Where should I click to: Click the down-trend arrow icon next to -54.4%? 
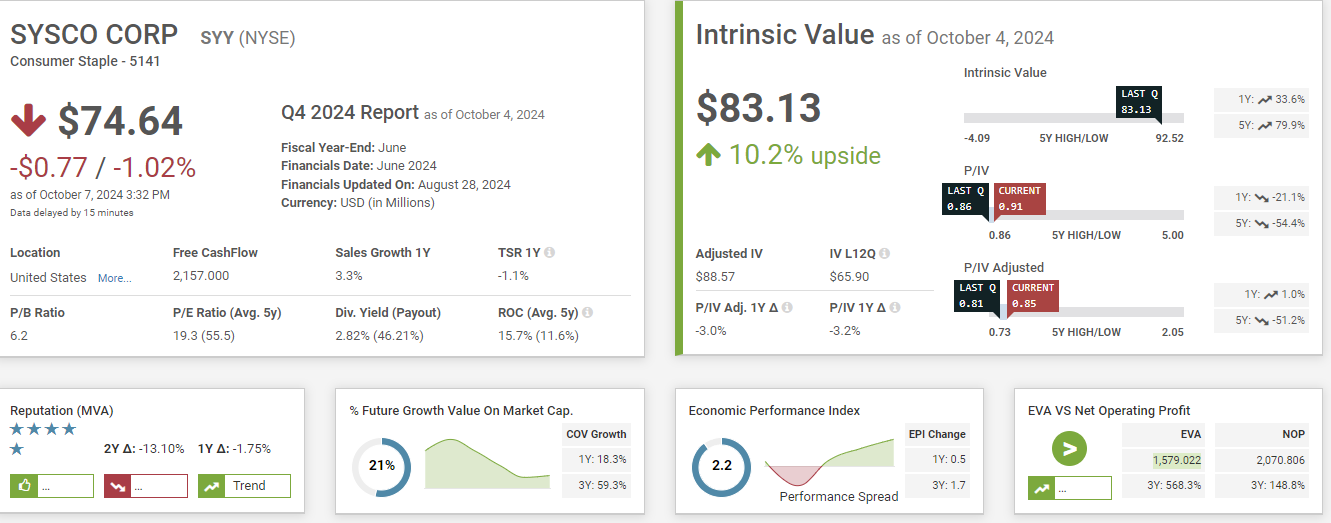(1262, 223)
